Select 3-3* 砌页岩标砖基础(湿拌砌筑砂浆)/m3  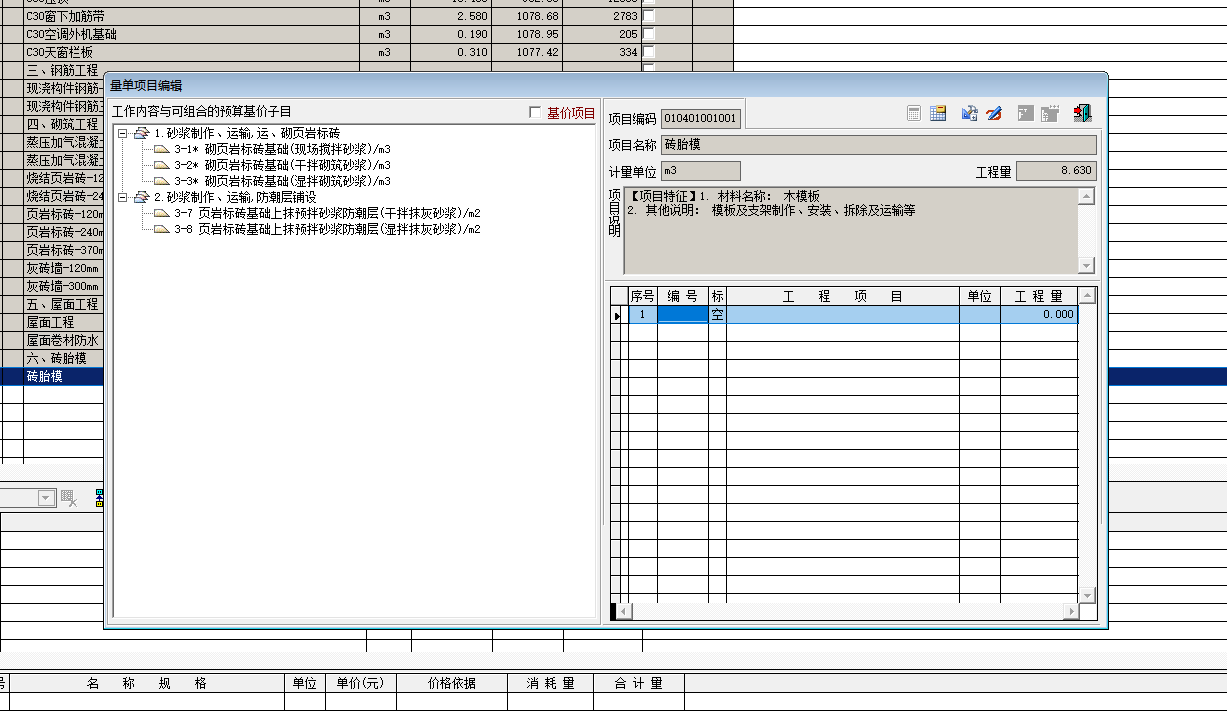(x=282, y=181)
